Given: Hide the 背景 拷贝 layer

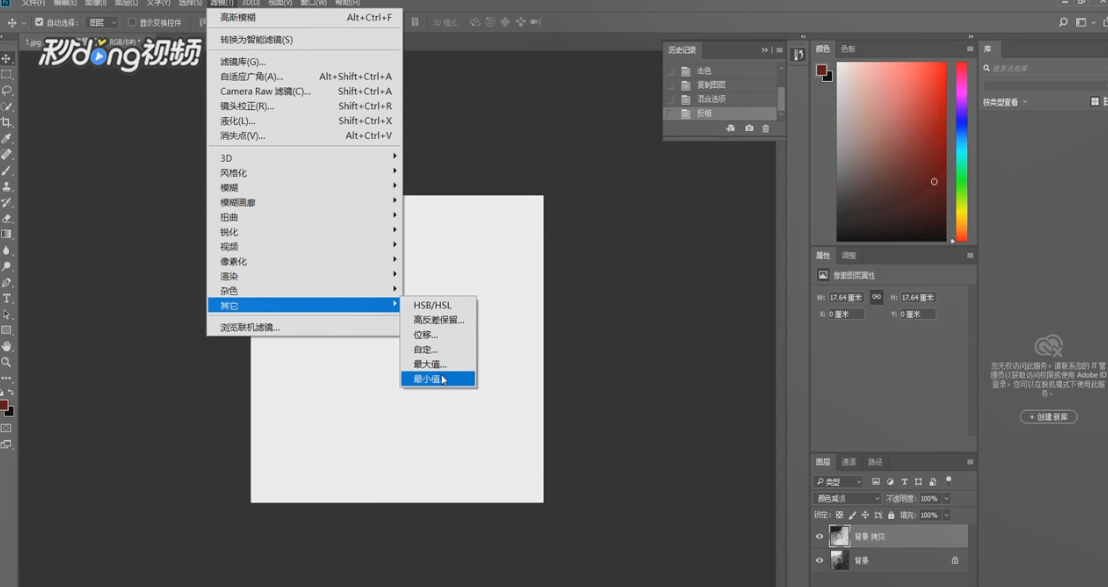Looking at the screenshot, I should point(820,537).
